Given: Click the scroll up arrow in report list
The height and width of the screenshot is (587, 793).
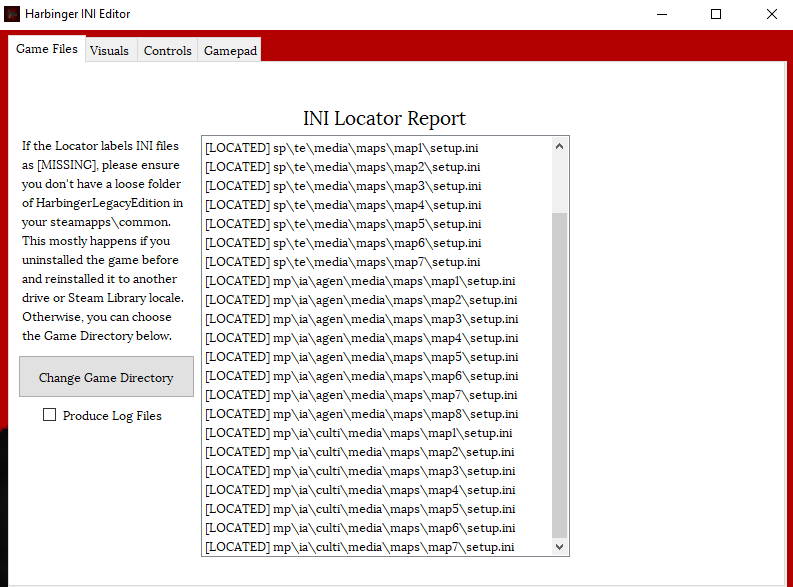Looking at the screenshot, I should click(x=559, y=147).
